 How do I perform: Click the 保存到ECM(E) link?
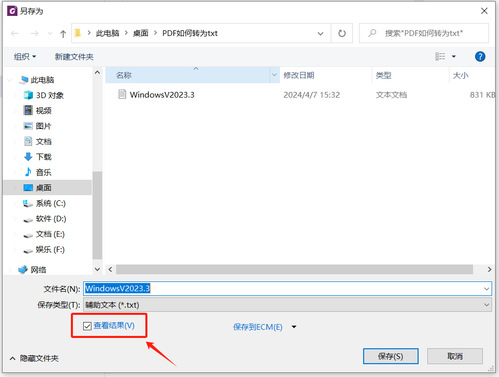(258, 327)
